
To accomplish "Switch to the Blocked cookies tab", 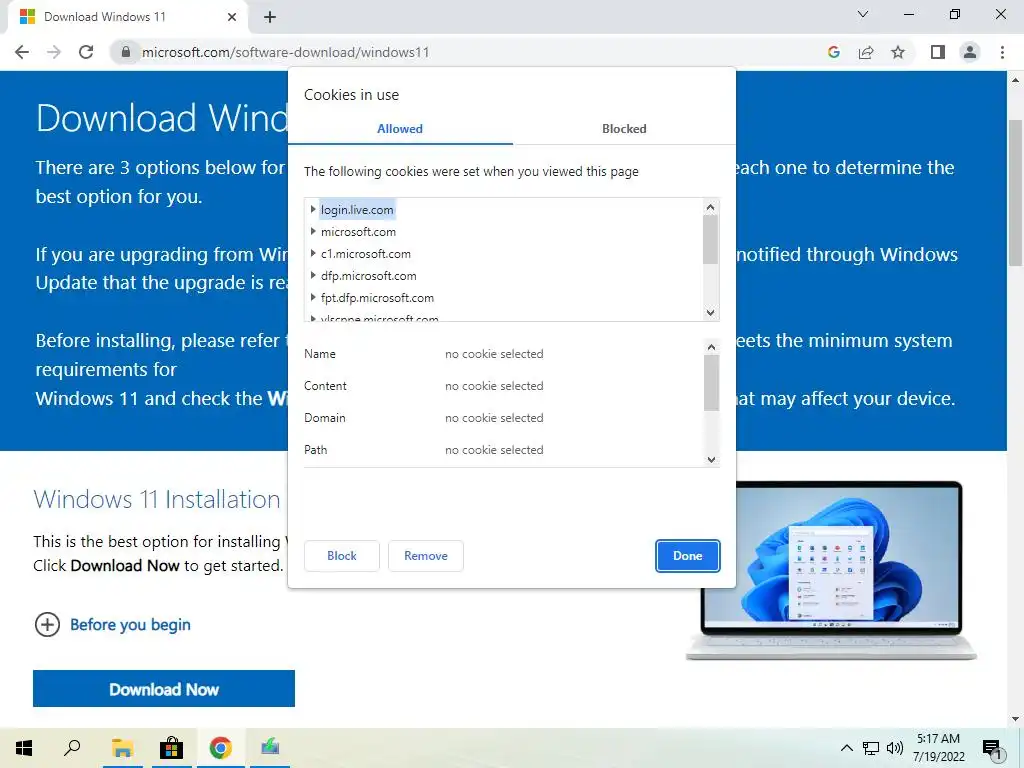I will (x=624, y=129).
